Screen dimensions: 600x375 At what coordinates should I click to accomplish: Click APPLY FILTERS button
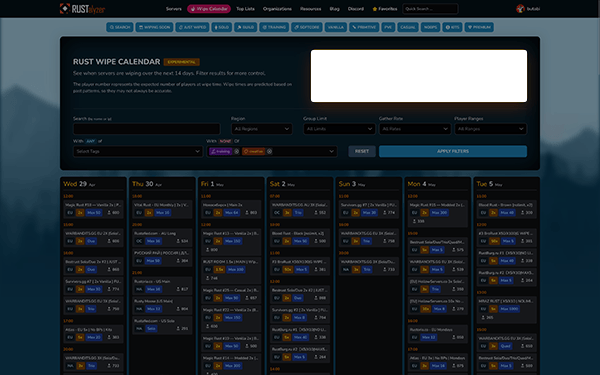453,151
